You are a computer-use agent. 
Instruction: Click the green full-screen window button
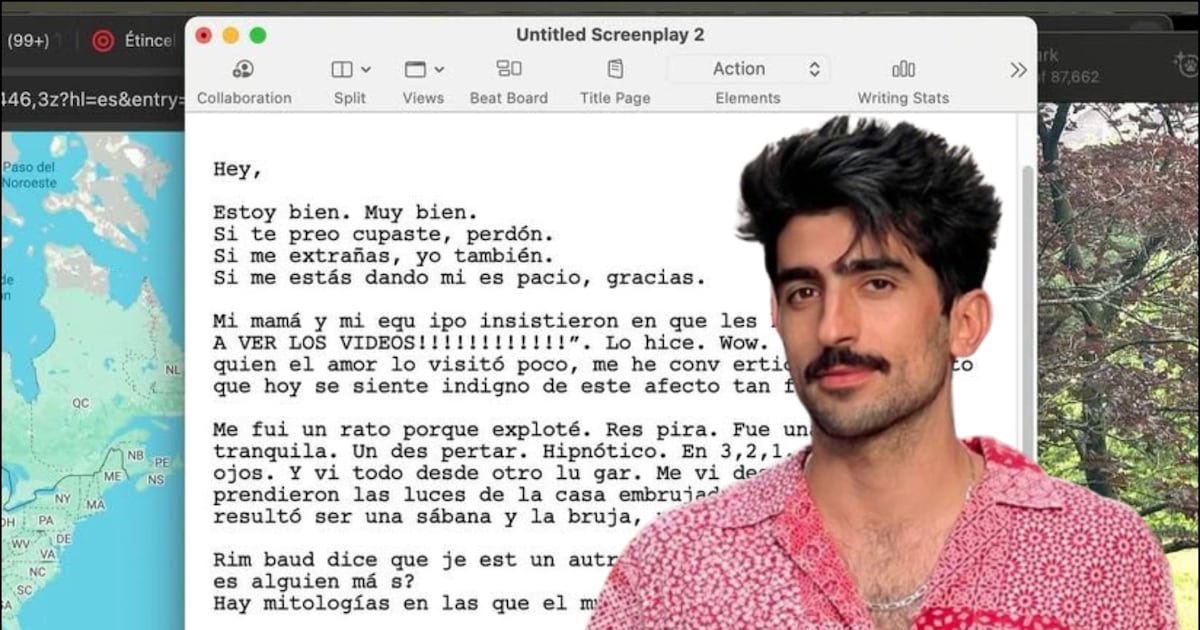[258, 35]
